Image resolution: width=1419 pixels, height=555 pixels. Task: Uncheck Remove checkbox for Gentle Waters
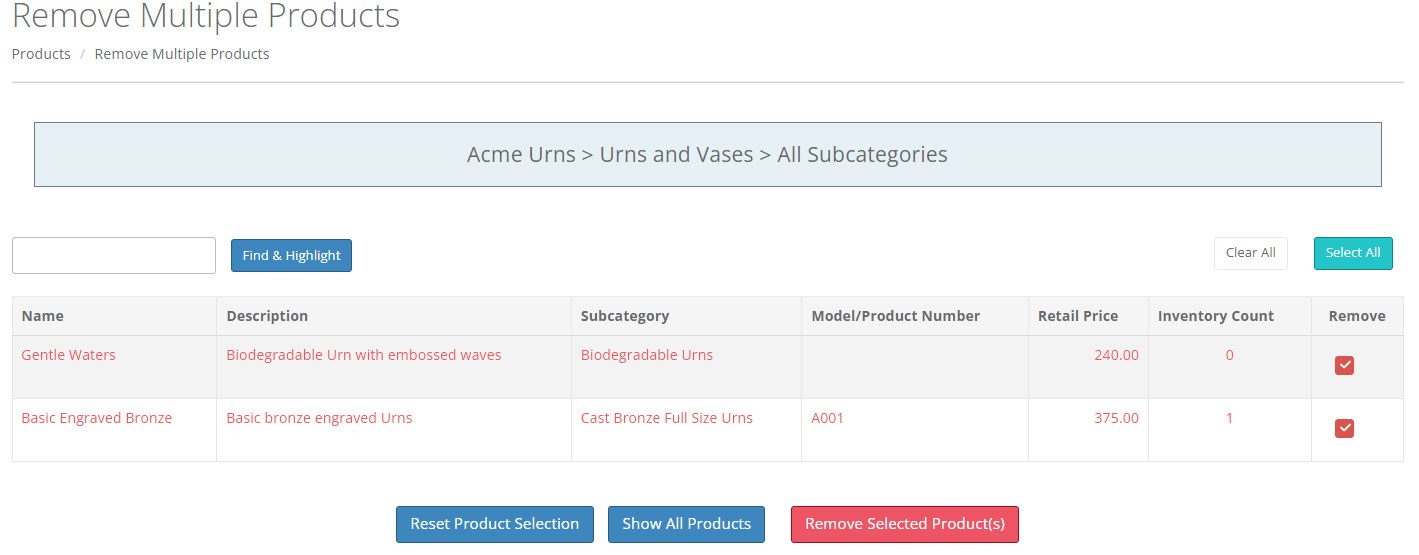click(1344, 366)
